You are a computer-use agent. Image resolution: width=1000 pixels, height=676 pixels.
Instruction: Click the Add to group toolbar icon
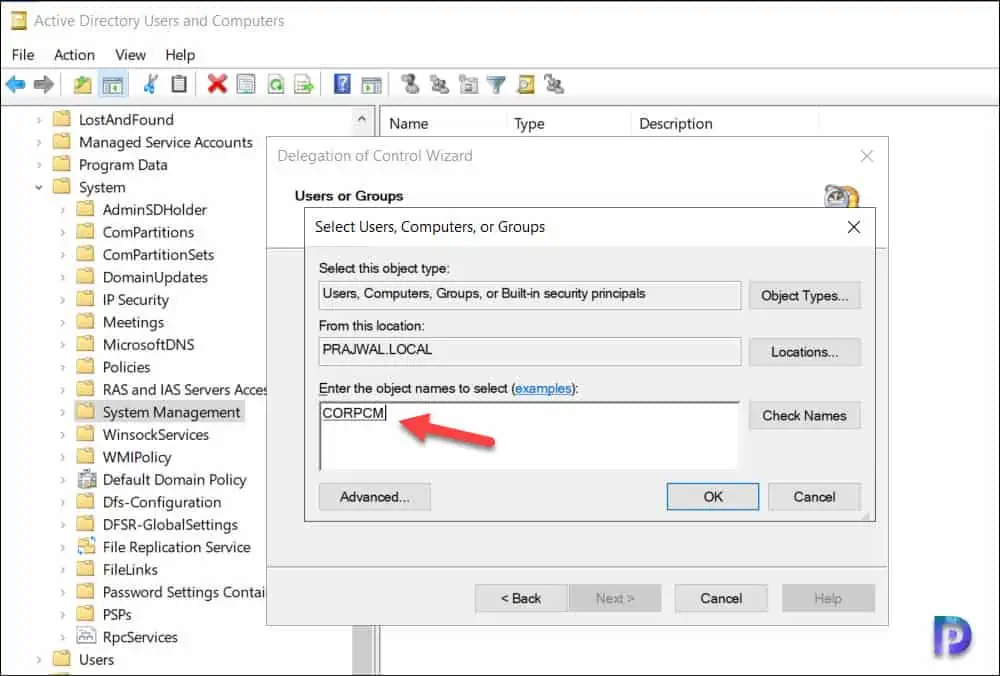[x=554, y=84]
